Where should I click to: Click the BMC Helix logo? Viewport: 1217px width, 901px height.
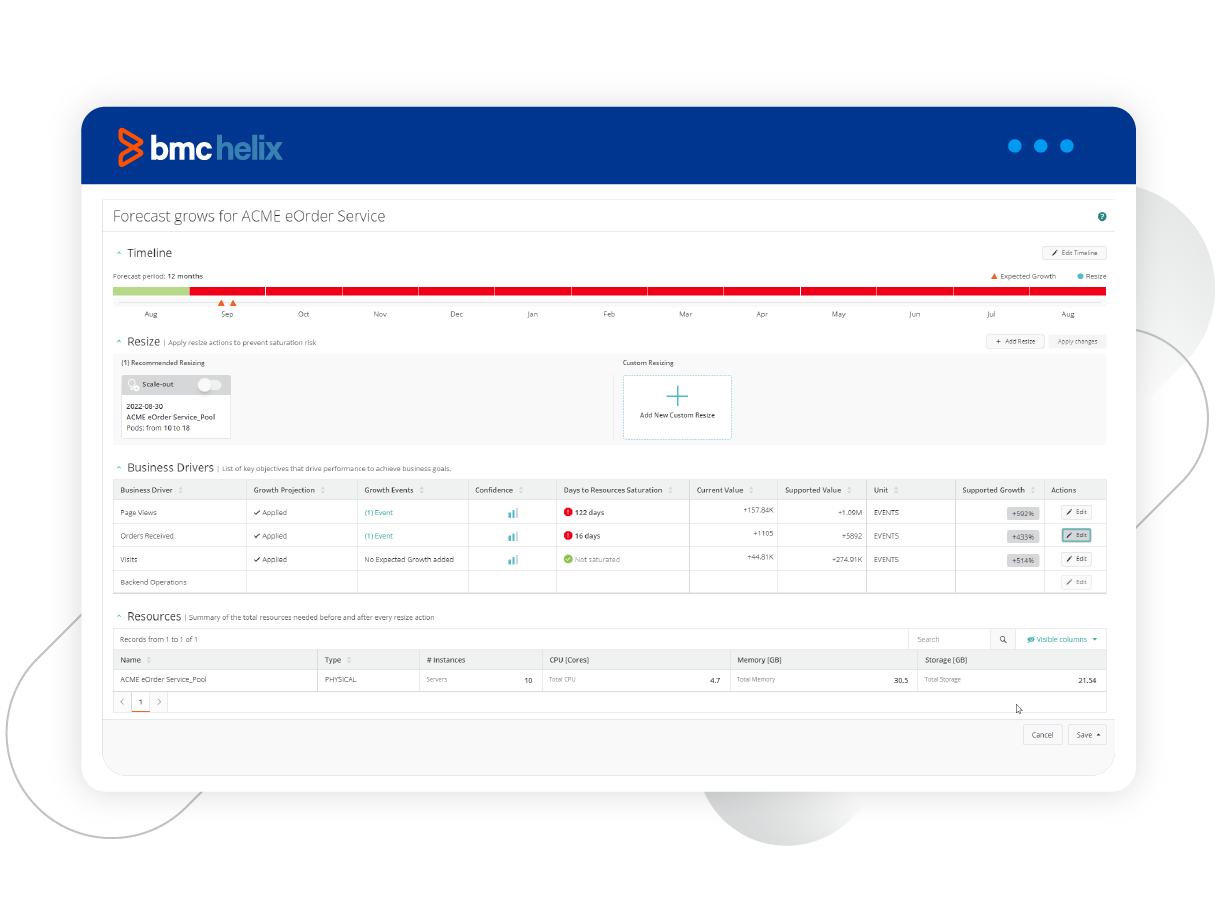point(200,148)
